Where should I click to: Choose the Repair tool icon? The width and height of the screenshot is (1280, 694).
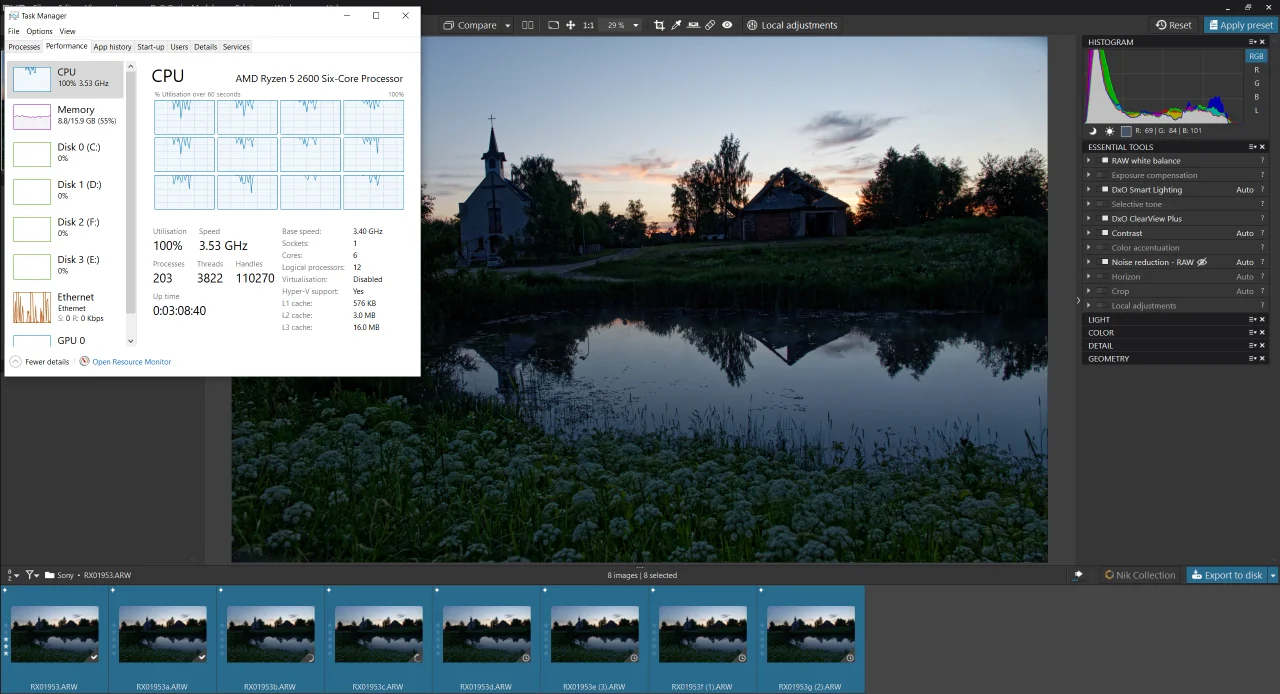click(x=710, y=25)
